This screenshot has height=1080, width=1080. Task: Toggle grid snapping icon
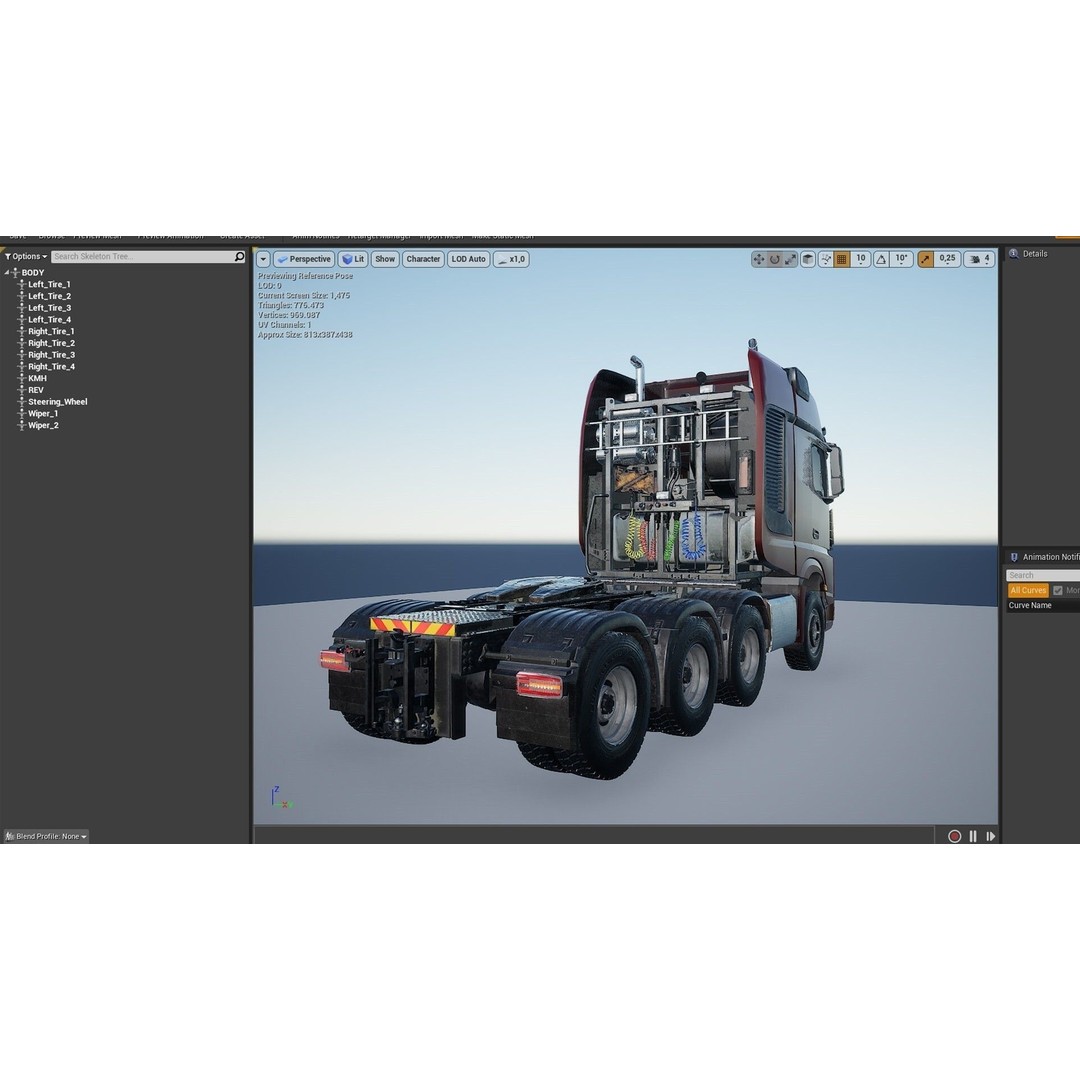(x=841, y=259)
